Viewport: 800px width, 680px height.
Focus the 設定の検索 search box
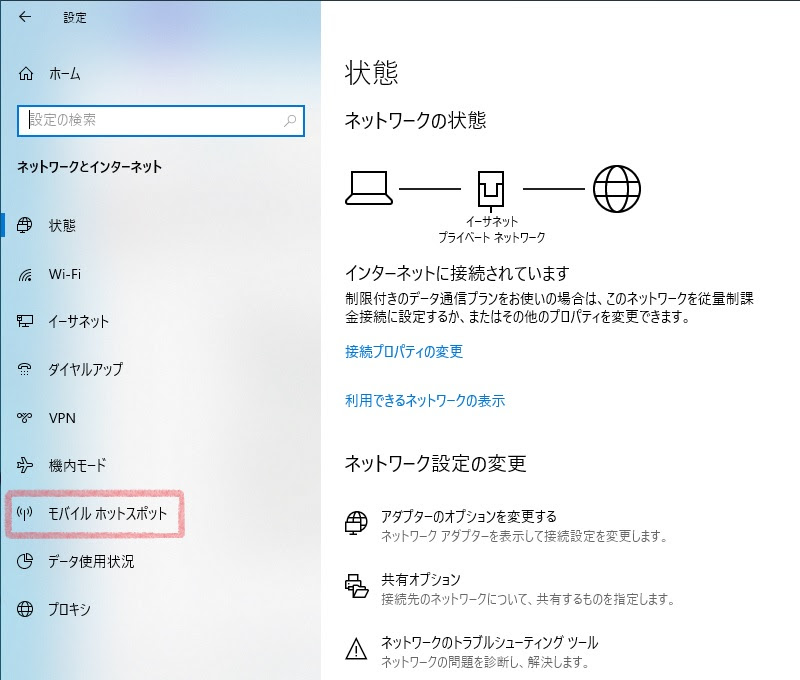[x=161, y=121]
